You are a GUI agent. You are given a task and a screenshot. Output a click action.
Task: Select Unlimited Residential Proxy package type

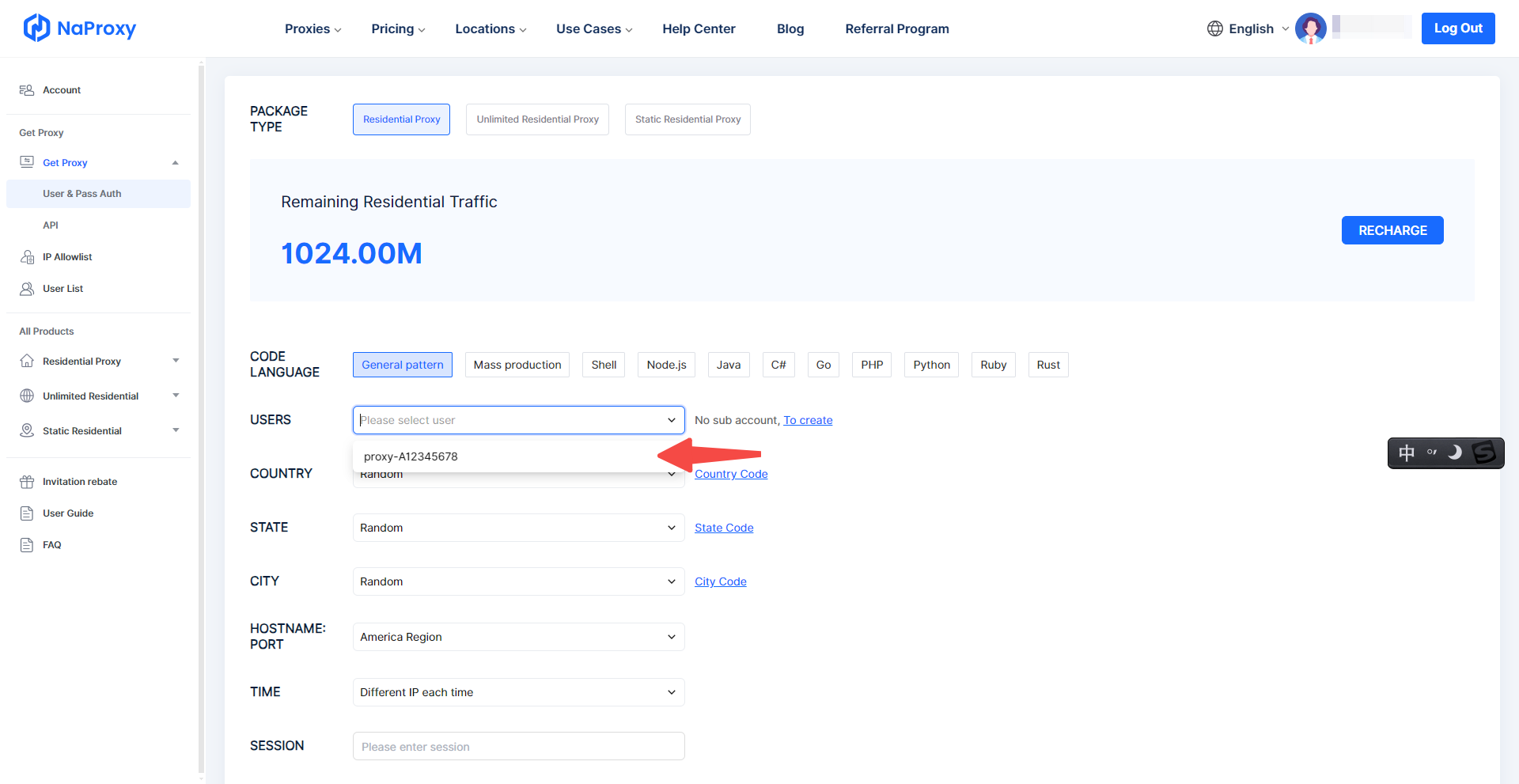(x=537, y=119)
